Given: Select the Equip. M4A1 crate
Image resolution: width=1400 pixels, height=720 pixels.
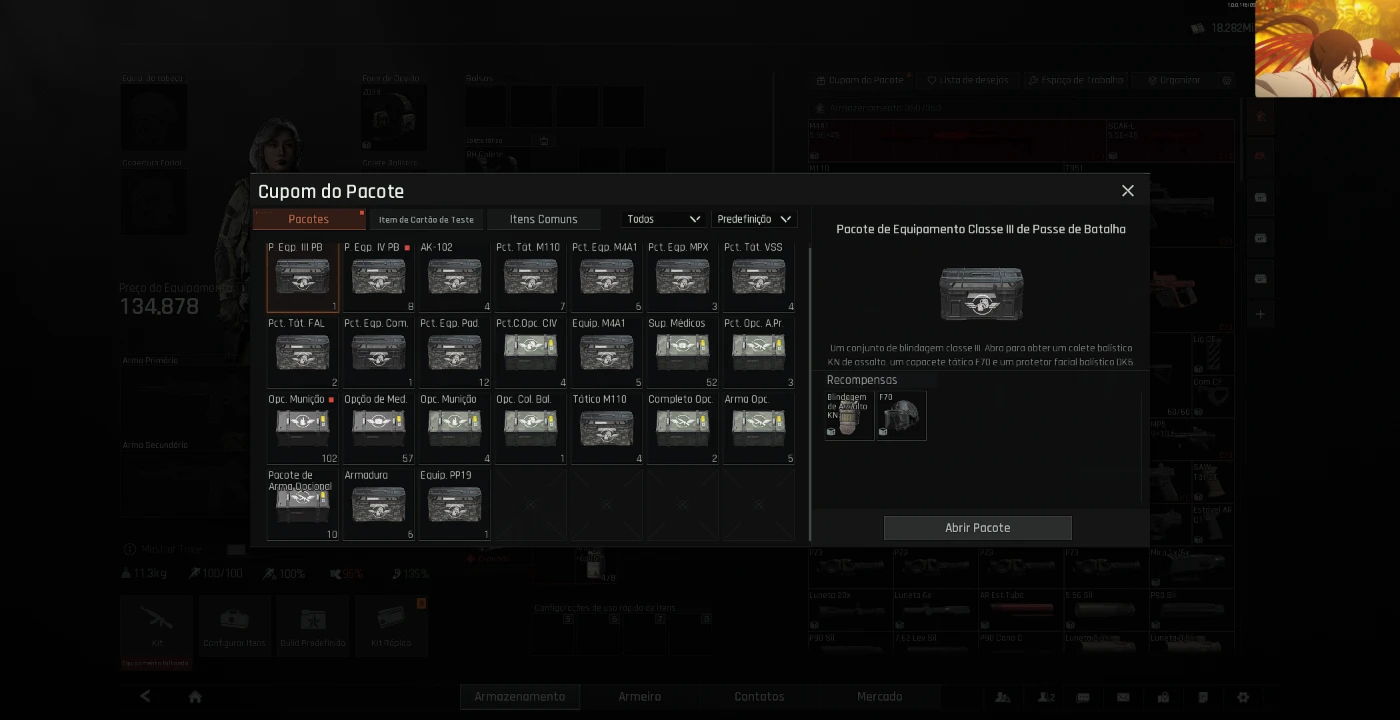Looking at the screenshot, I should (607, 353).
